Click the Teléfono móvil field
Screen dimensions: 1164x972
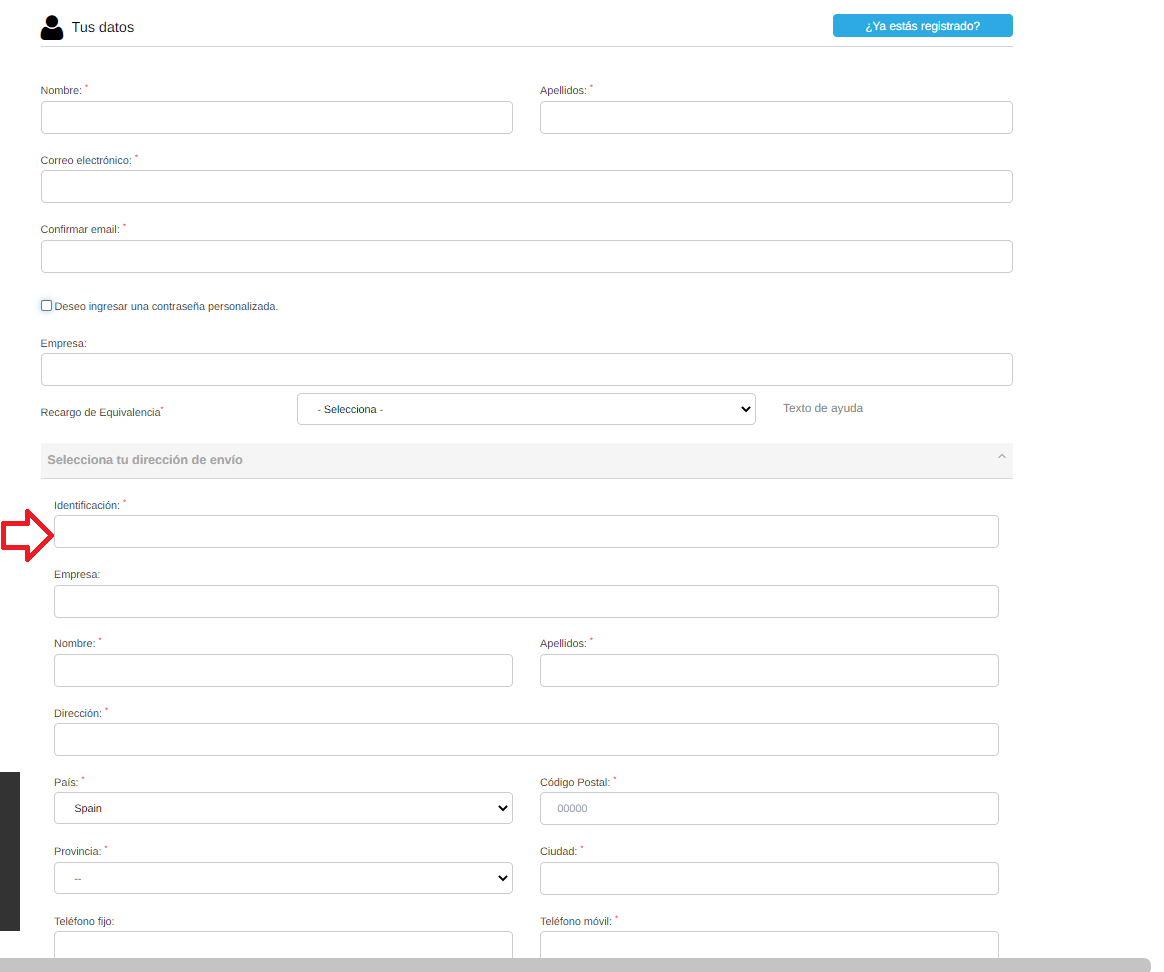(769, 945)
